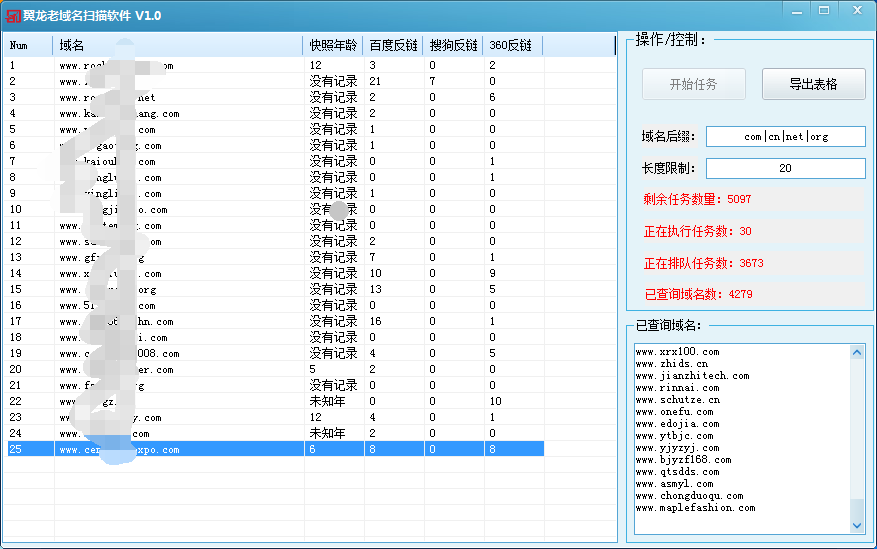
Task: Select www.zhids.cn in queried list
Action: point(672,363)
